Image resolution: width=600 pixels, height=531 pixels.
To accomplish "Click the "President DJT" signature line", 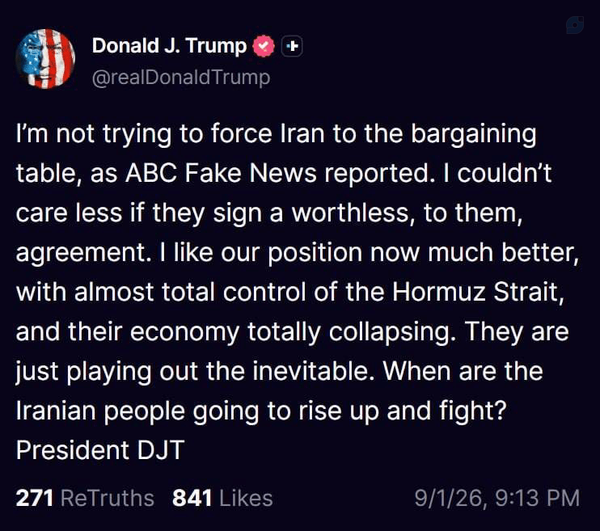I will click(100, 450).
